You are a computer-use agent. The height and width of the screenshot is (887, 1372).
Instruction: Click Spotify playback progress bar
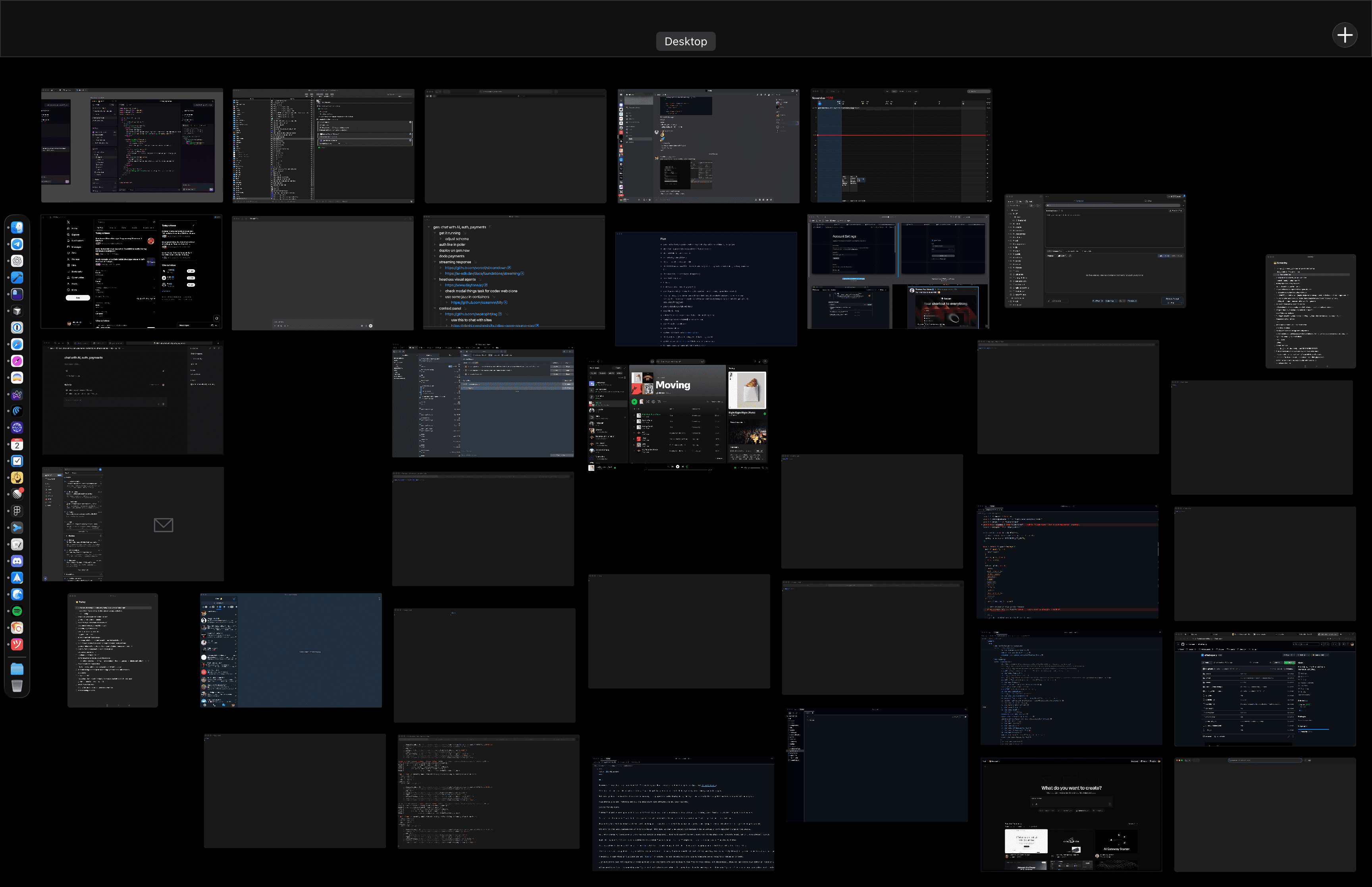click(x=678, y=470)
